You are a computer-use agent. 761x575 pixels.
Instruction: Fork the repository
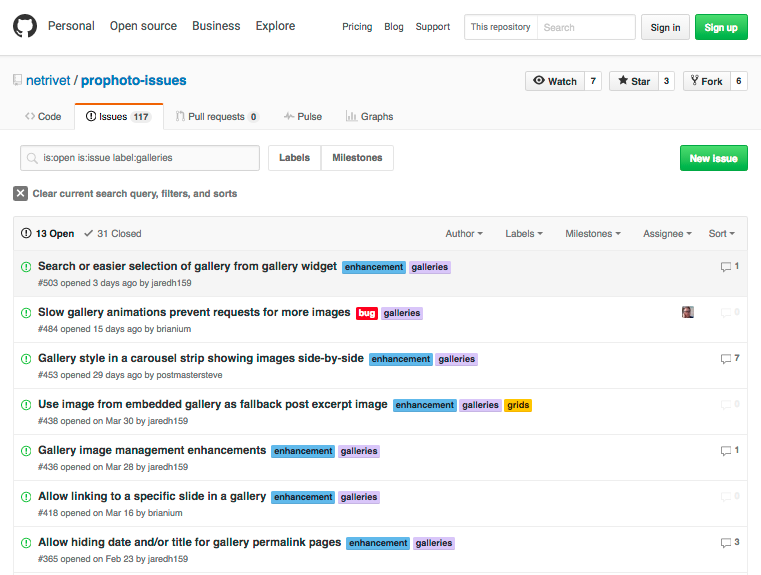(x=707, y=81)
